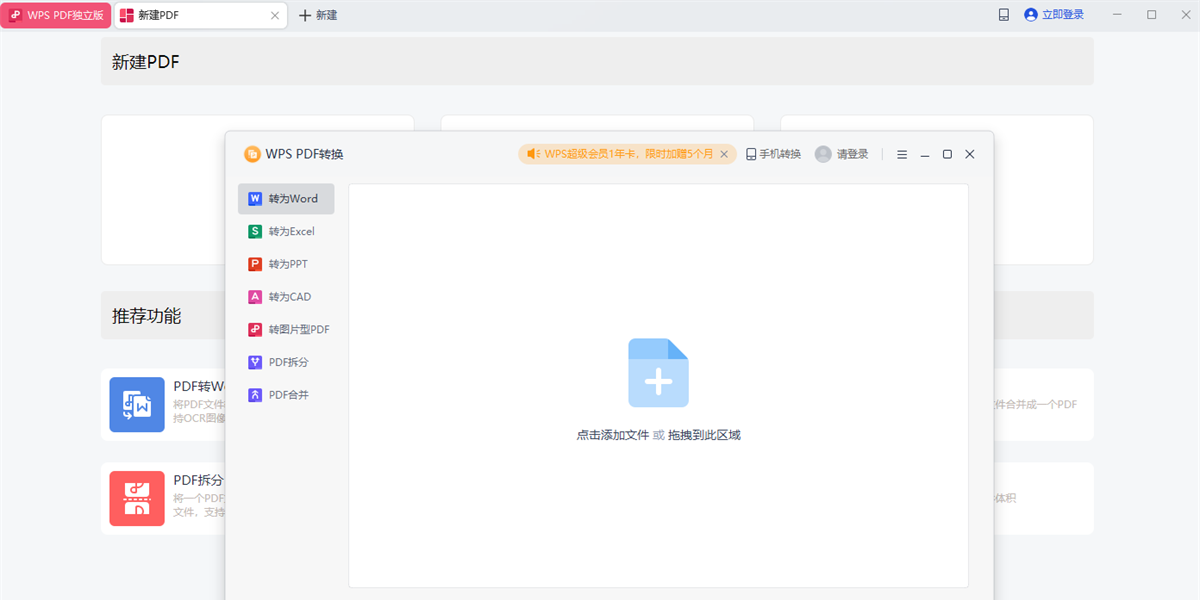Minimize the WPS PDF转换 dialog
1200x600 pixels.
point(925,155)
